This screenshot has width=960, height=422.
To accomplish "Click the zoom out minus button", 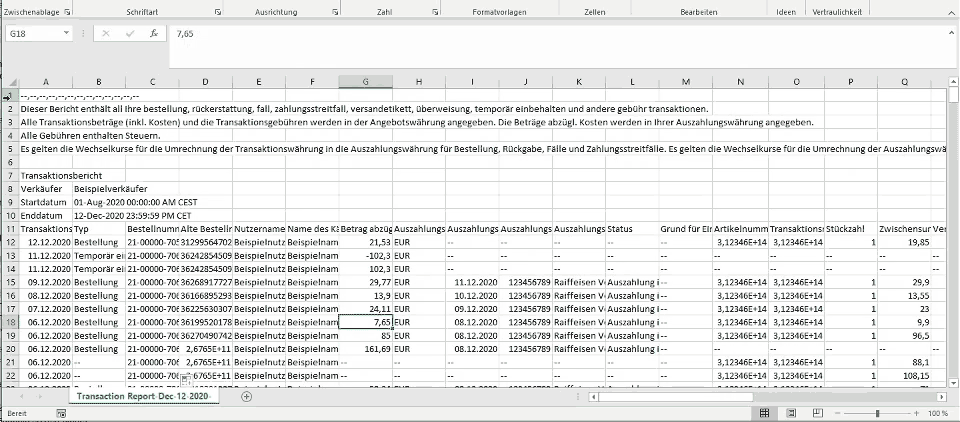I will pyautogui.click(x=838, y=413).
